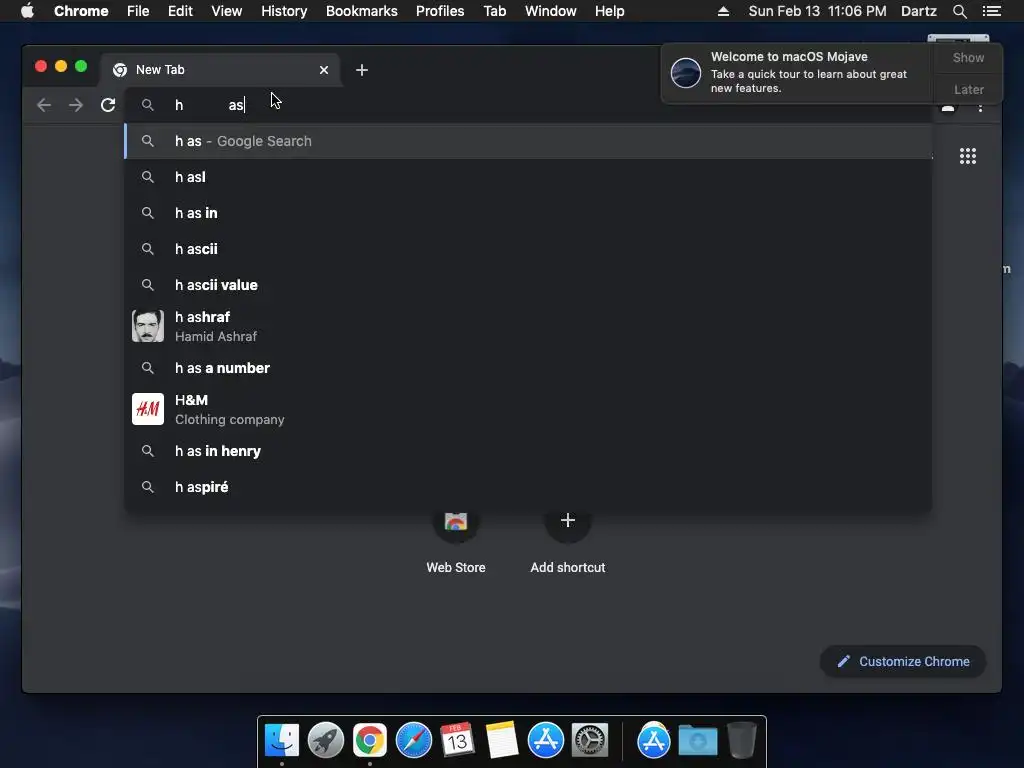Open the Help menu

[x=609, y=11]
